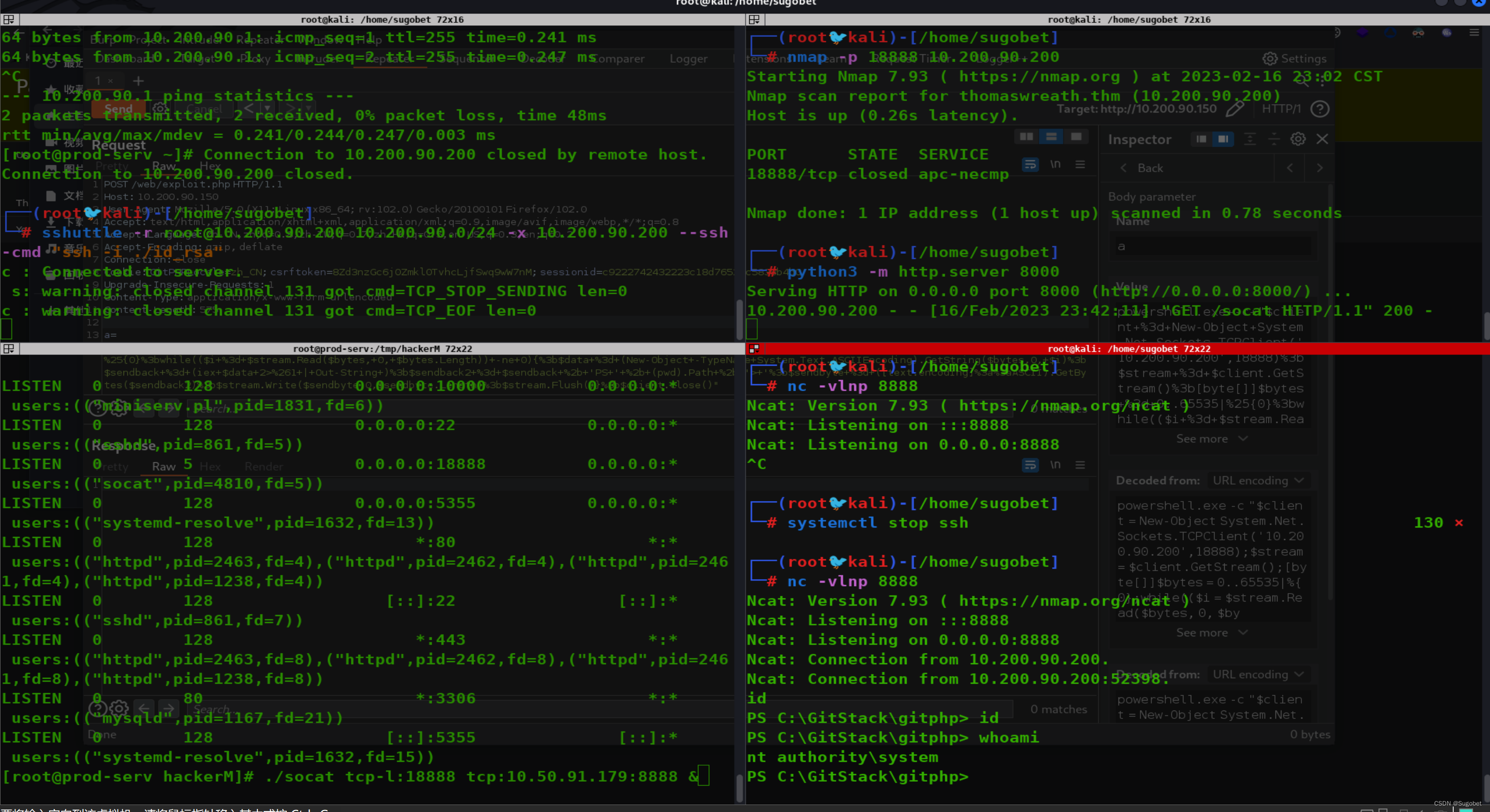Screen dimensions: 1490x812
Task: Switch Burp to stacked top-bottom layout
Action: (1051, 137)
